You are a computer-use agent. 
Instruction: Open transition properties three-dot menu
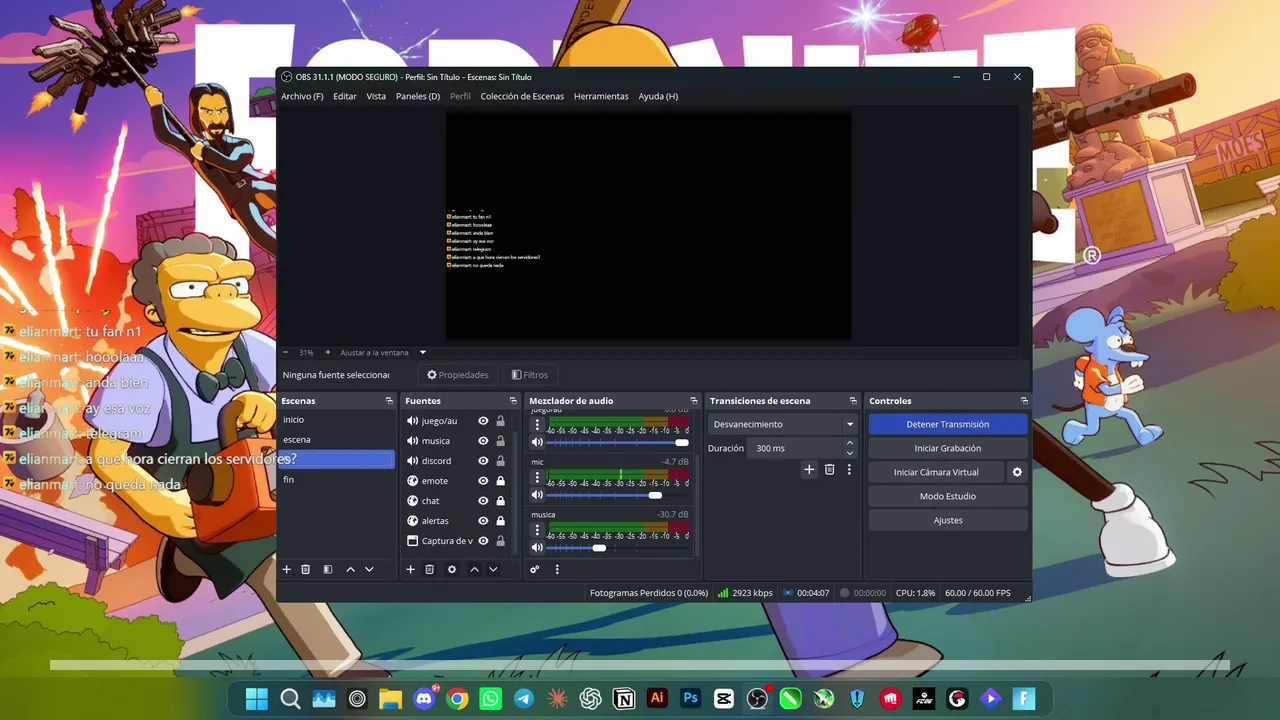pos(849,469)
